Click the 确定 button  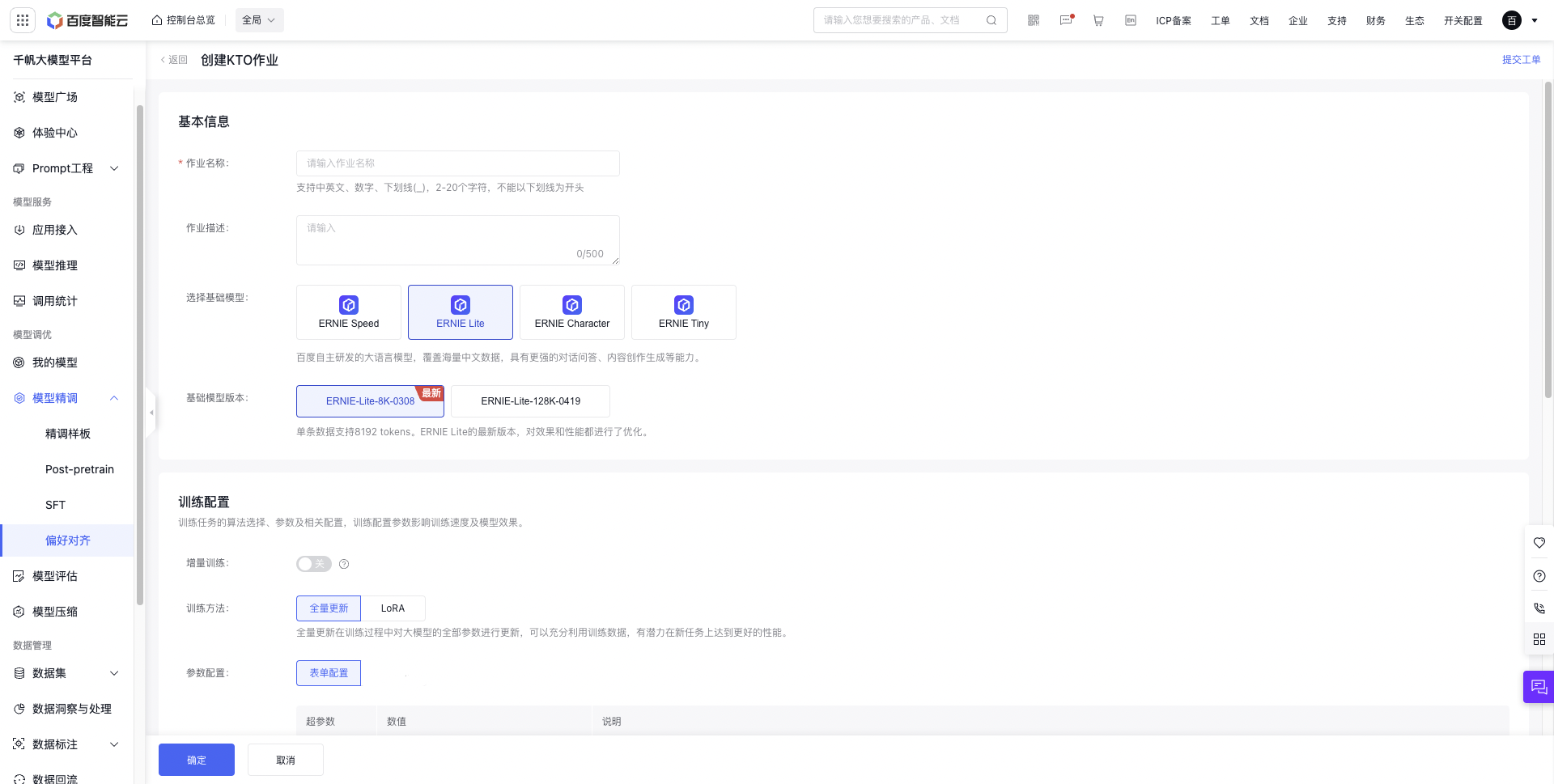[197, 760]
